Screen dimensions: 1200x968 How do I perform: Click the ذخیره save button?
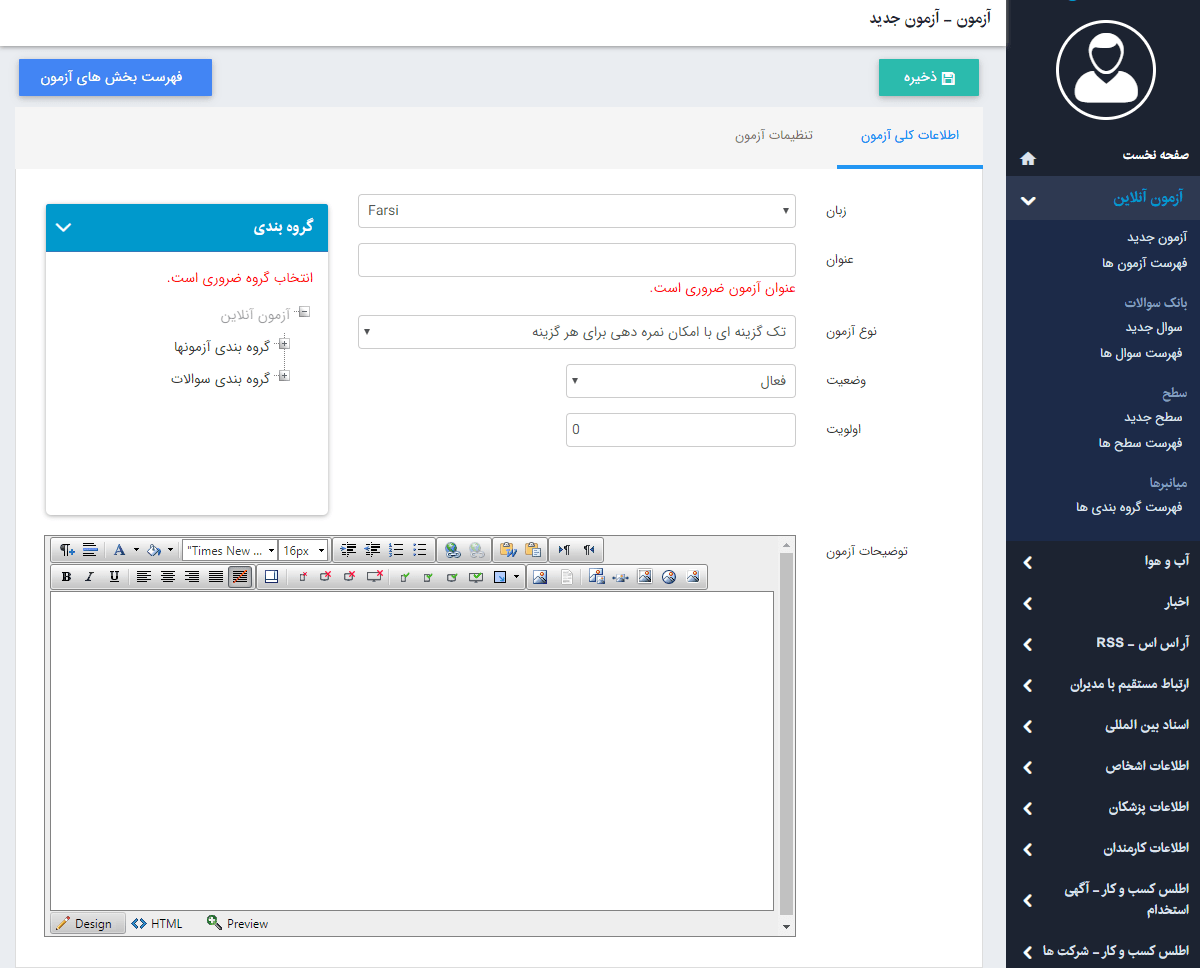[x=928, y=77]
